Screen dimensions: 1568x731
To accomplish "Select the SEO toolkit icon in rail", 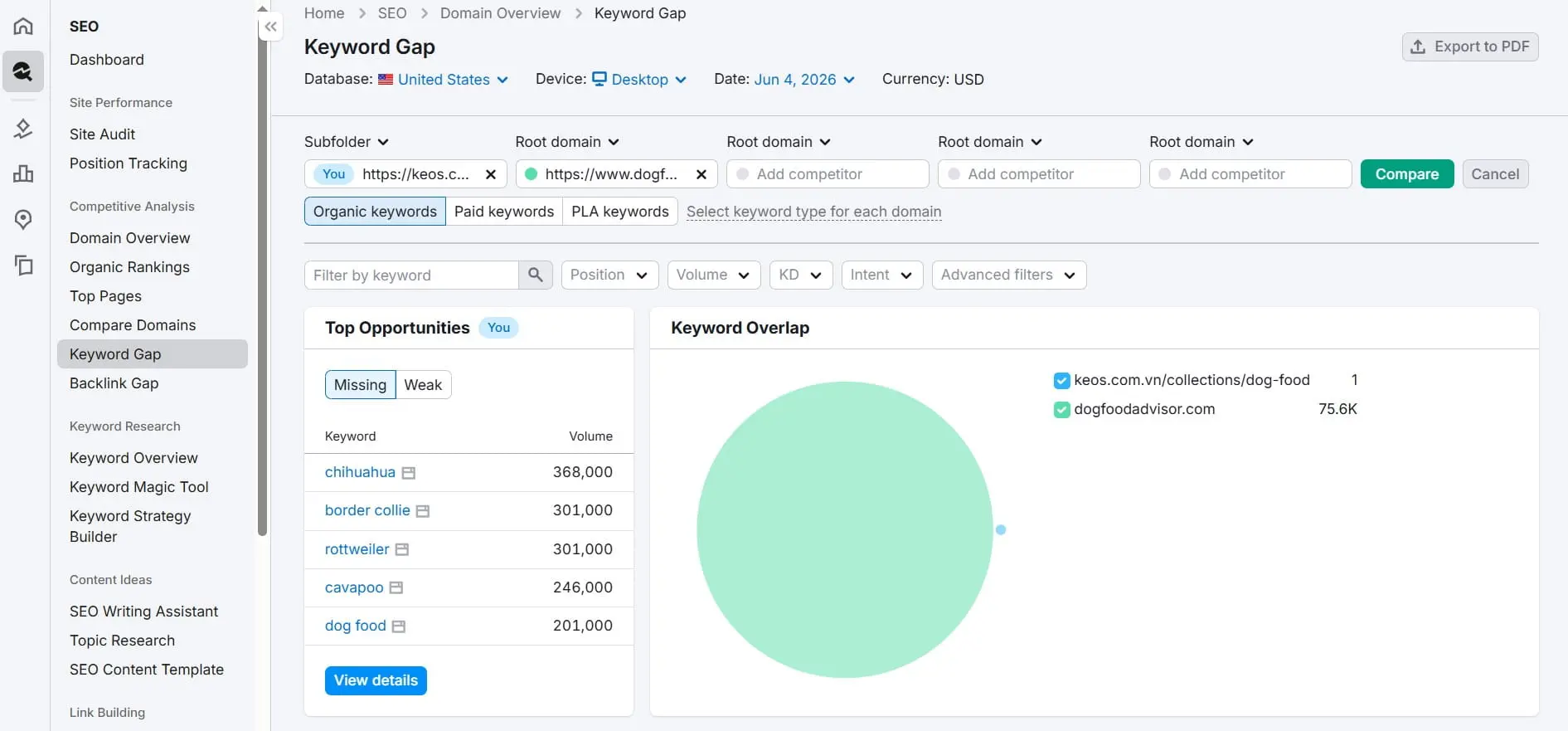I will [x=23, y=71].
